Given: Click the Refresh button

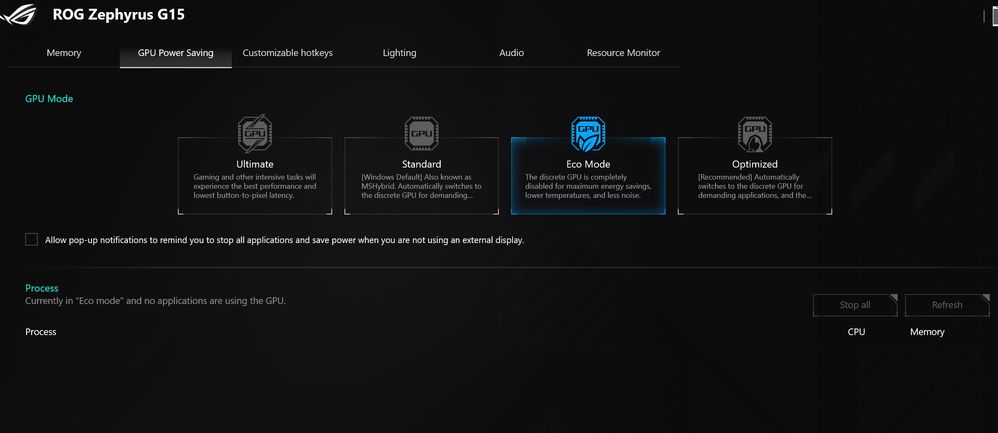Looking at the screenshot, I should click(x=947, y=305).
